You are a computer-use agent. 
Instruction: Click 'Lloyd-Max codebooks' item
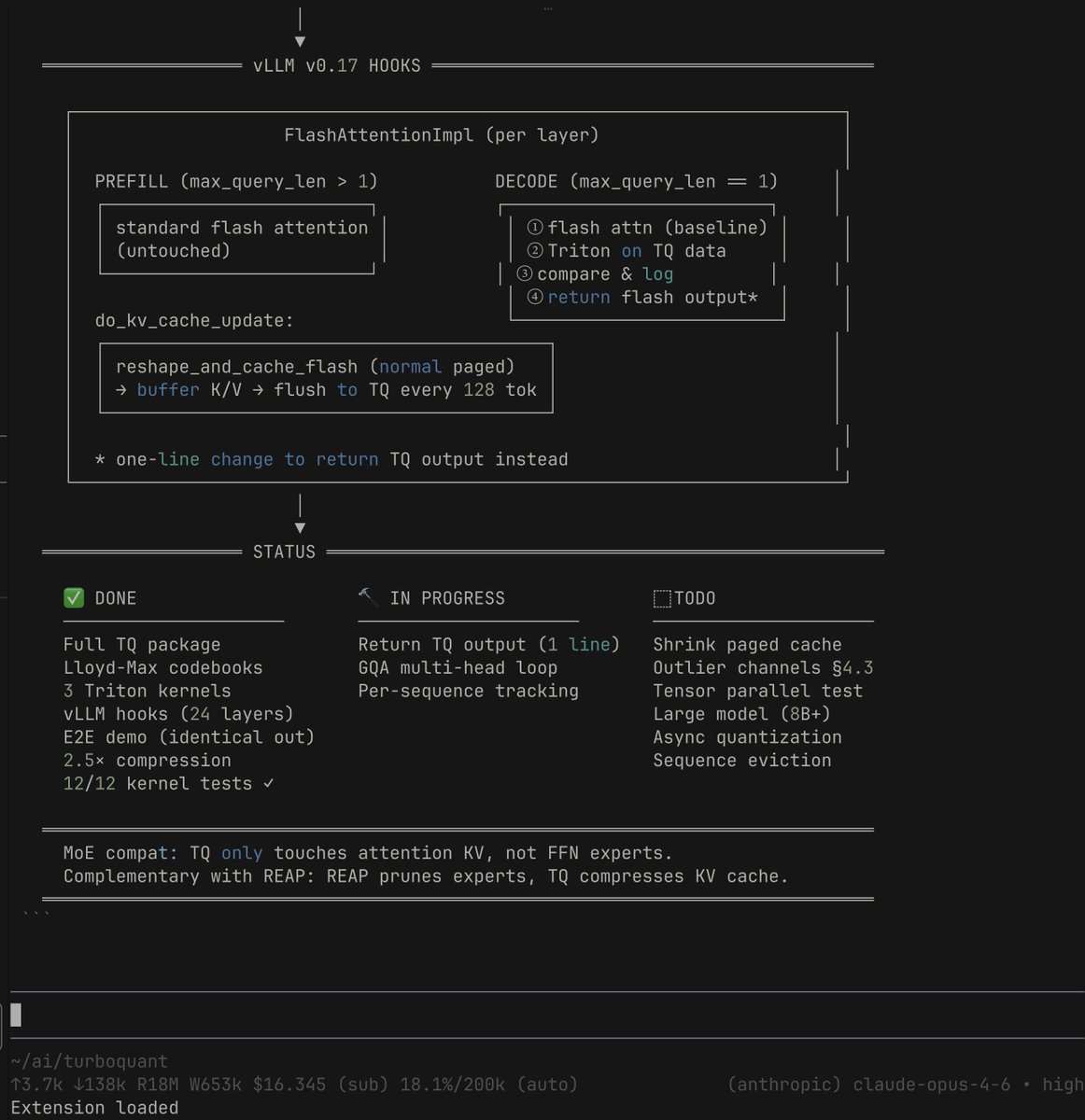(163, 668)
